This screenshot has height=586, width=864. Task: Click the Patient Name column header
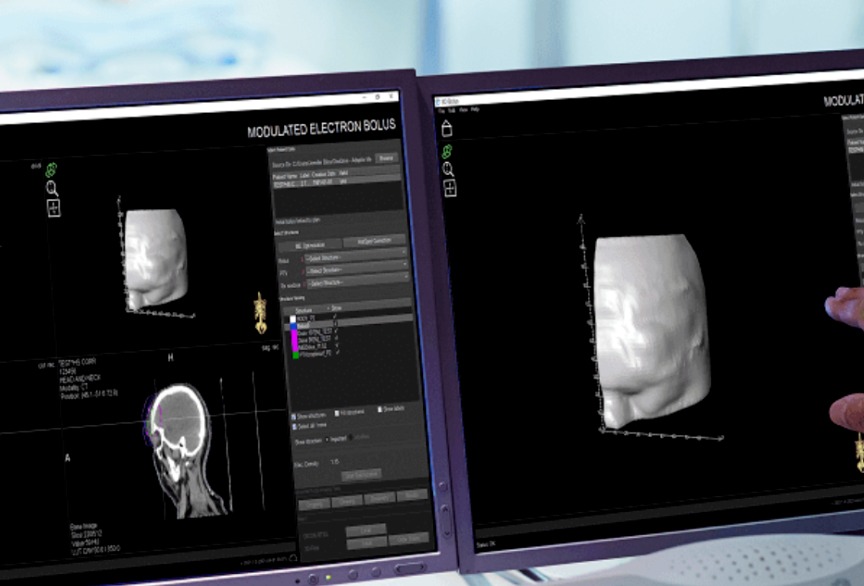click(285, 176)
